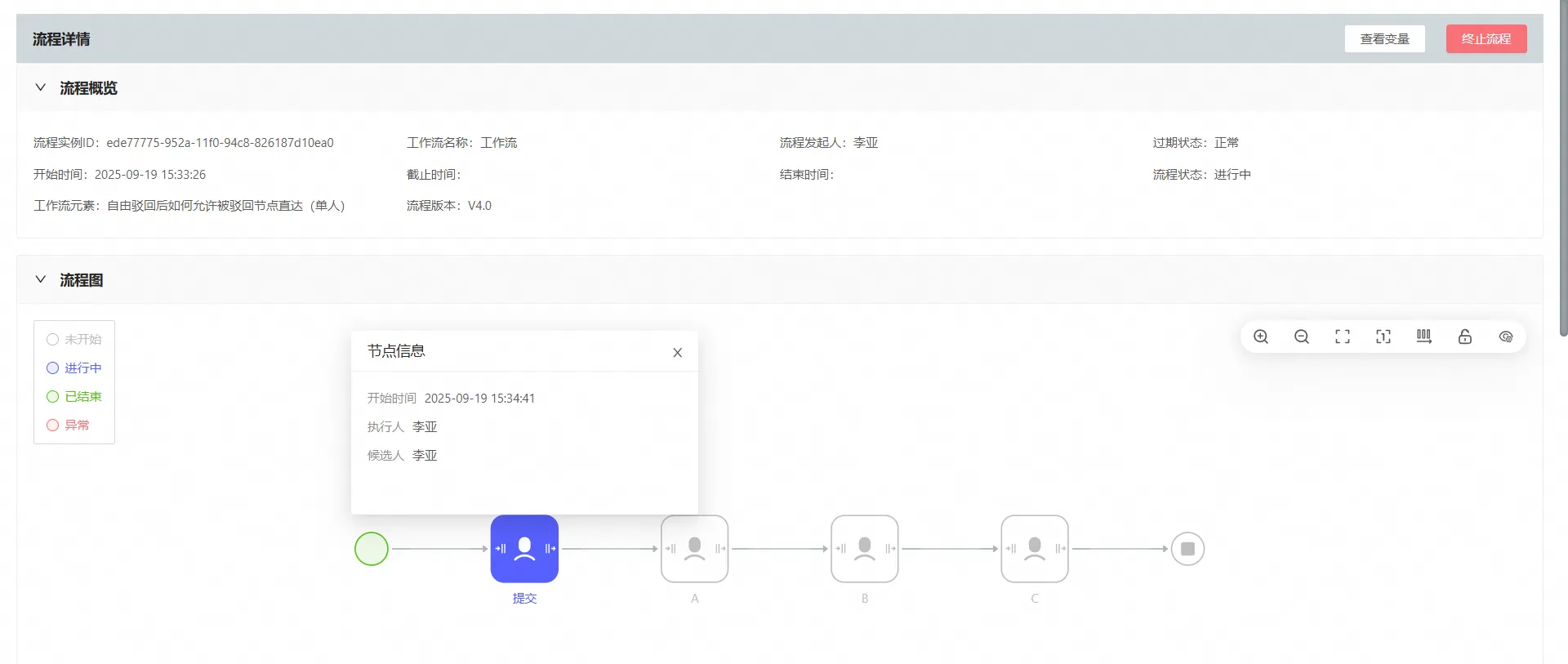
Task: Select the 异常 legend status
Action: [69, 426]
